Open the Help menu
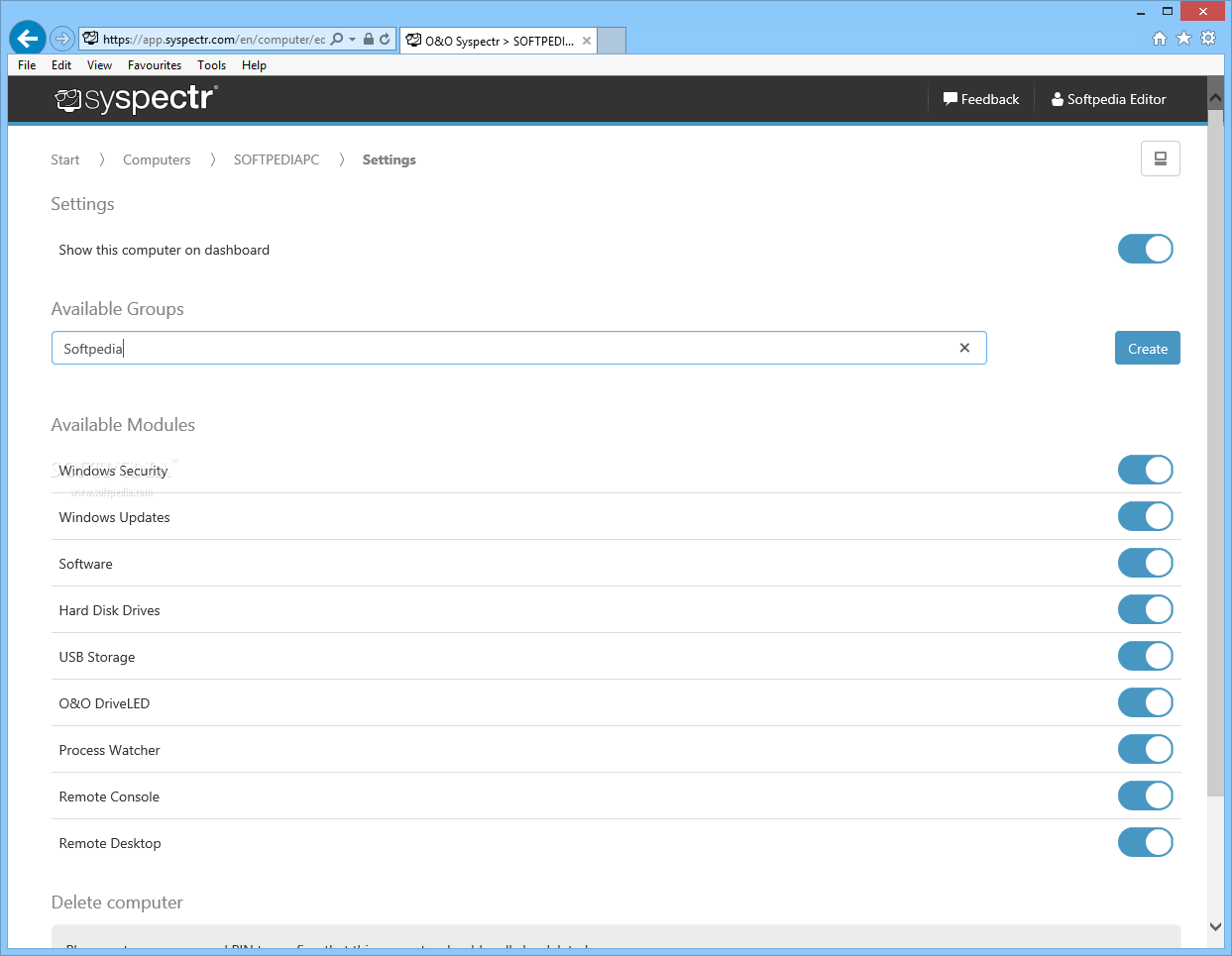Viewport: 1232px width, 956px height. [x=254, y=65]
